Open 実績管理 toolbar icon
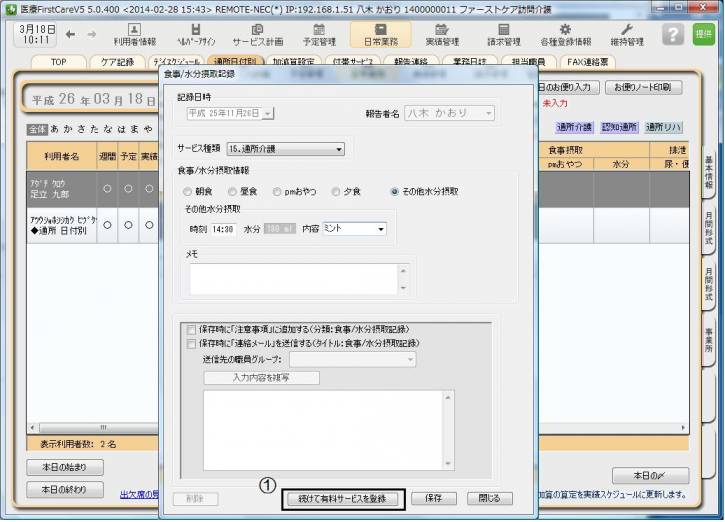 pyautogui.click(x=443, y=35)
